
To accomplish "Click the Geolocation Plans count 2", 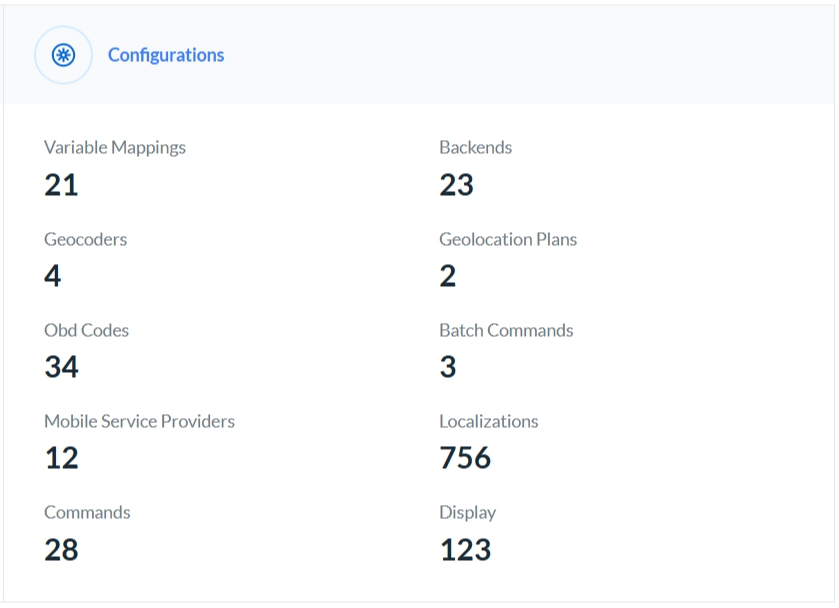I will coord(448,276).
